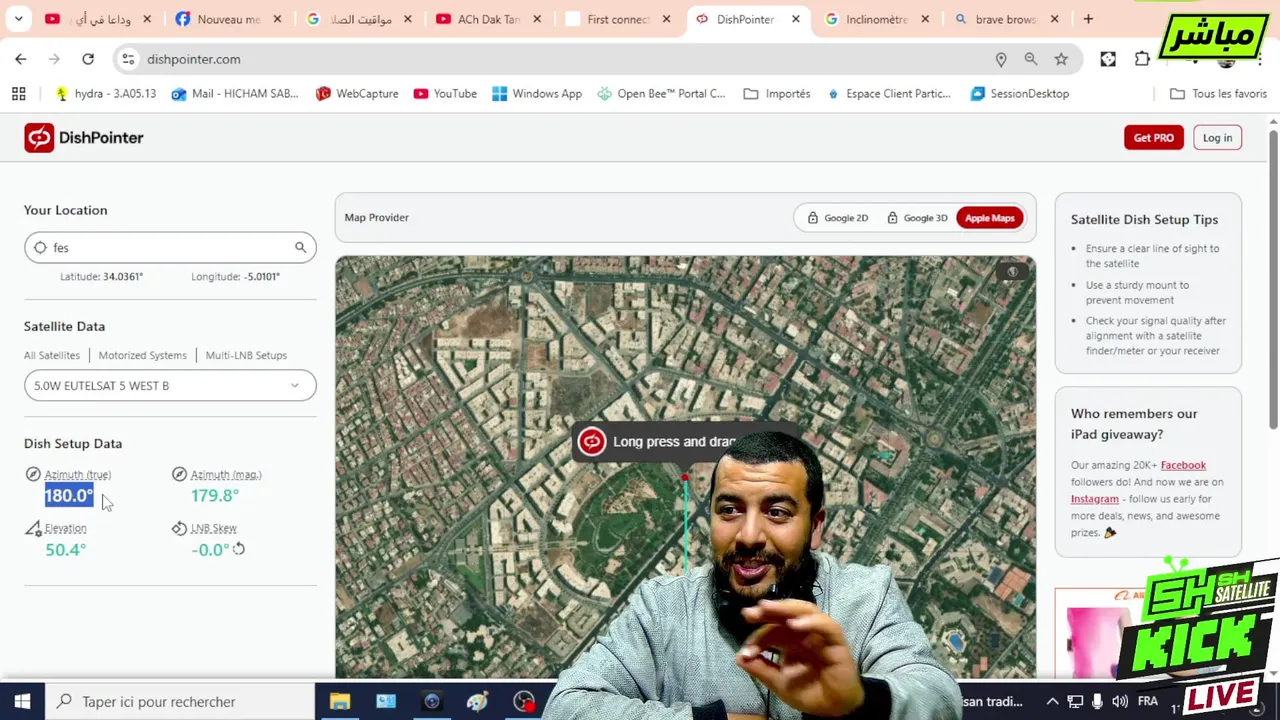
Task: Open the Windows Start menu
Action: point(22,701)
